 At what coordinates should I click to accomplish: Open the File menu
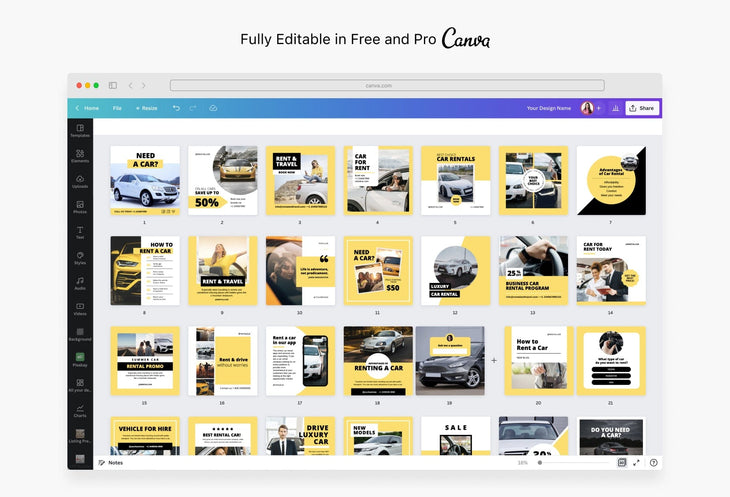117,108
